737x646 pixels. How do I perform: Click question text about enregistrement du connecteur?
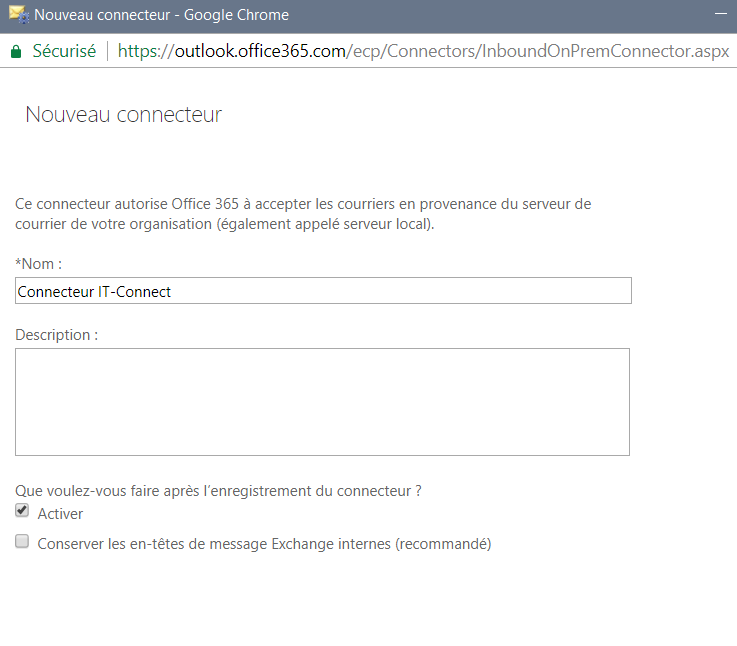point(218,490)
